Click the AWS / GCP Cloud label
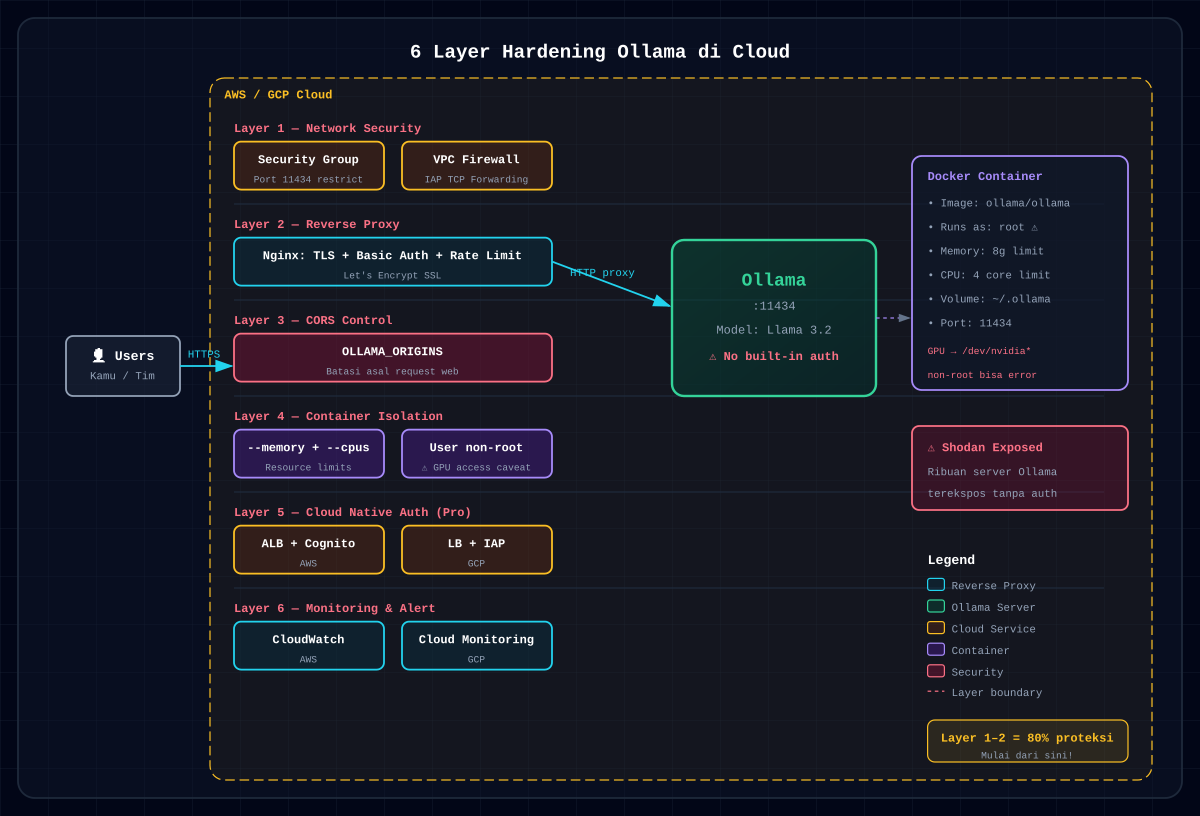The height and width of the screenshot is (816, 1200). point(278,95)
